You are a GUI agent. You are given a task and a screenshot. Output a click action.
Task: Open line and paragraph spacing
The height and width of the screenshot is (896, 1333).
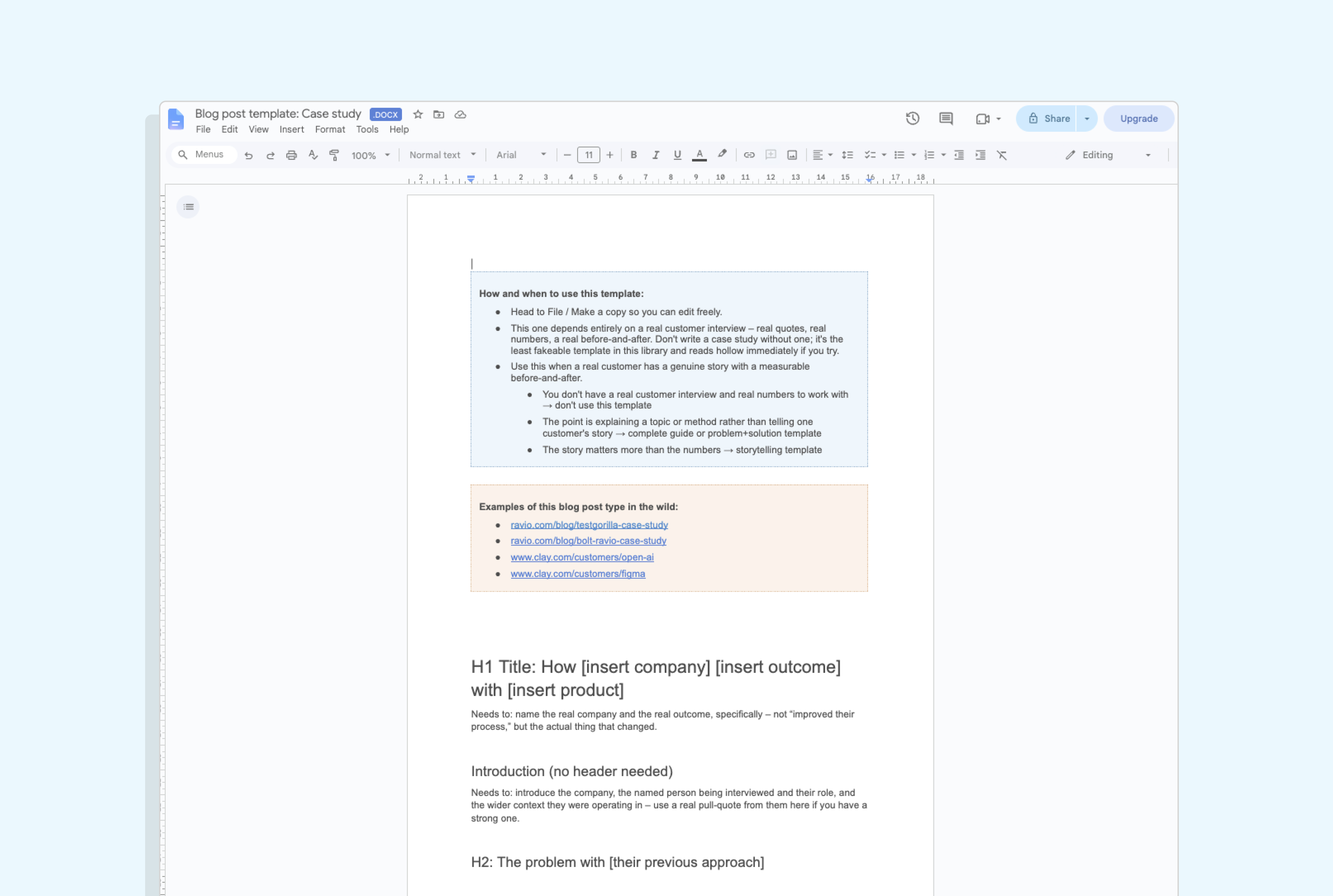pyautogui.click(x=848, y=155)
